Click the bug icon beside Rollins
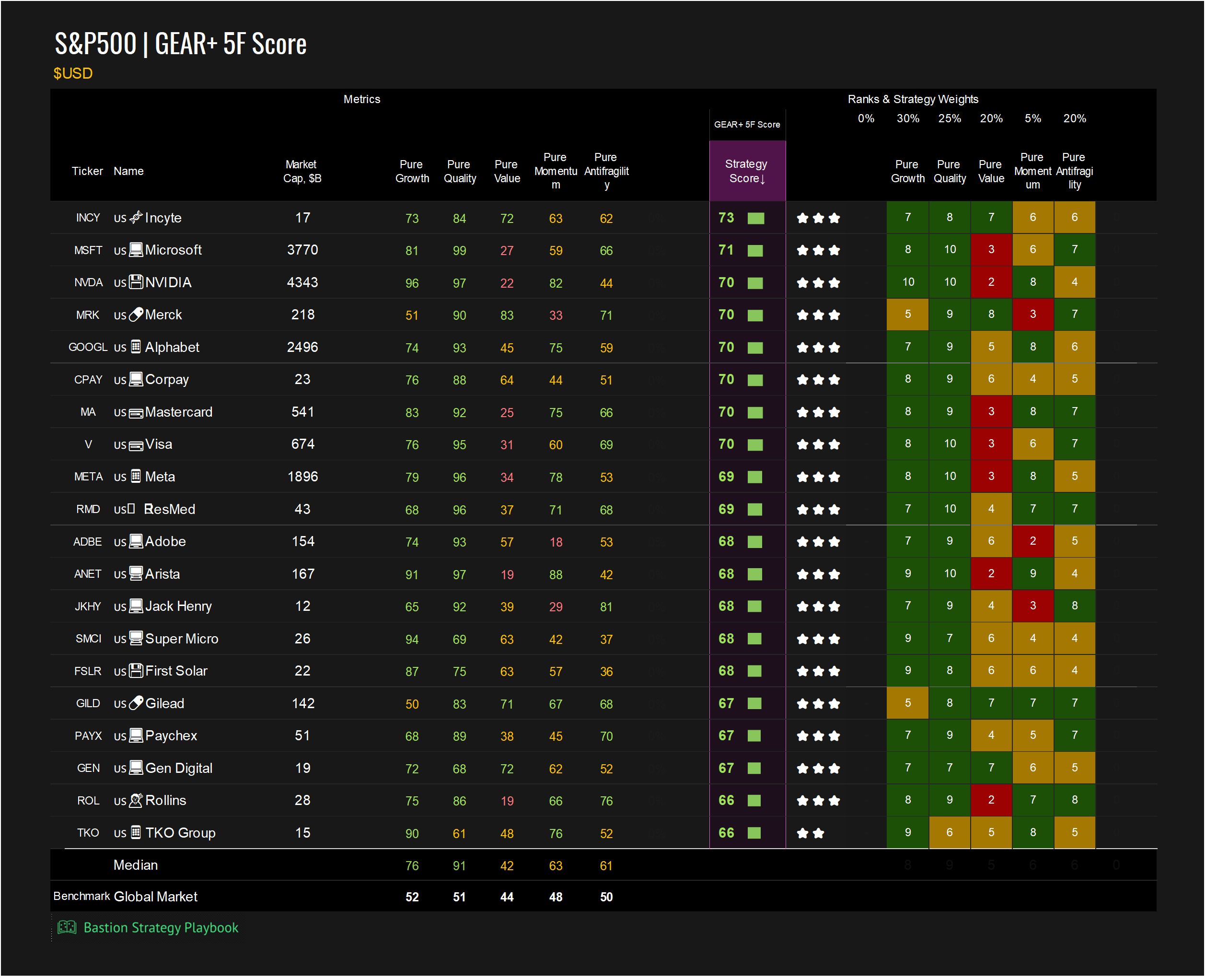 coord(136,800)
